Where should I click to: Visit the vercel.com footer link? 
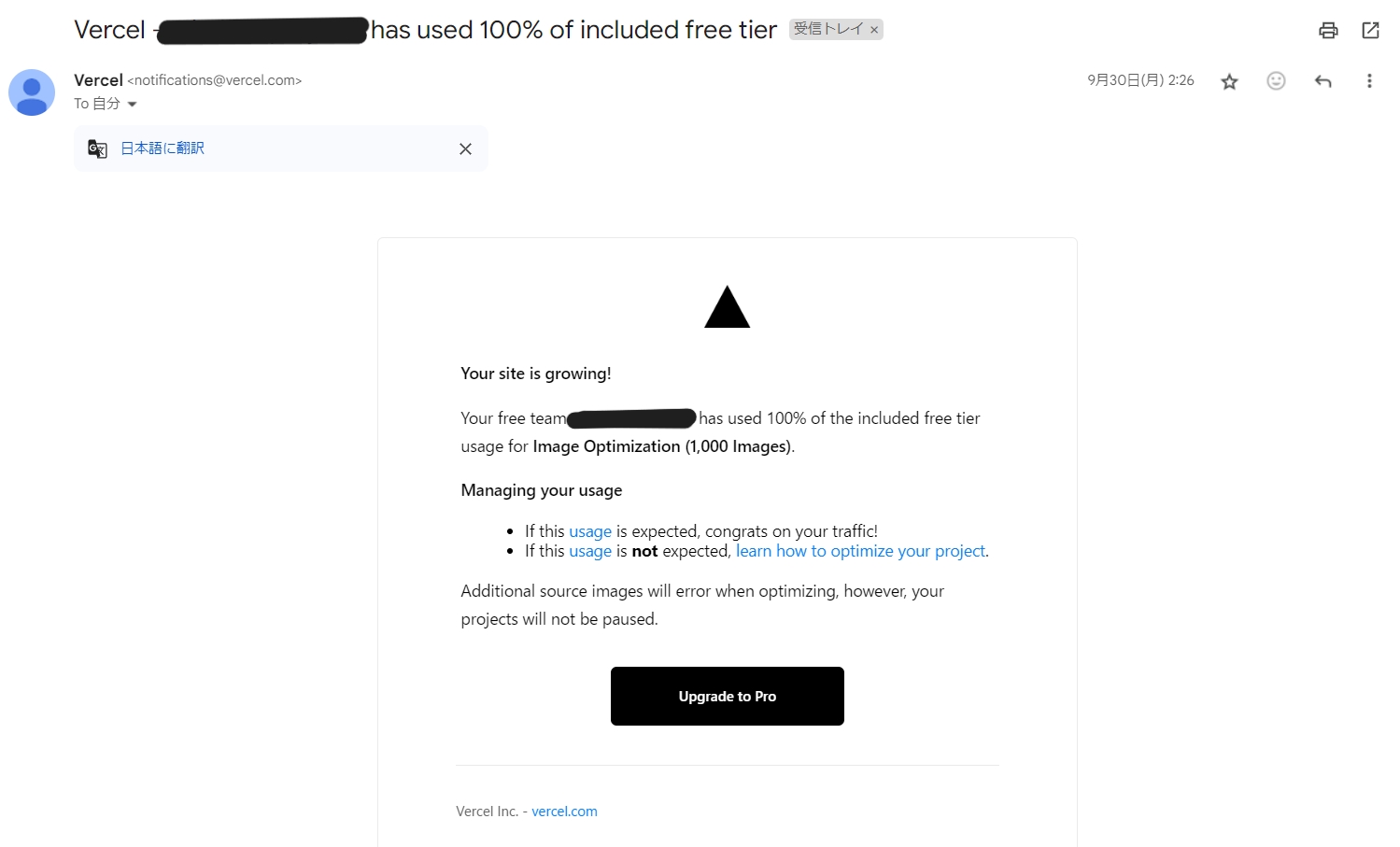coord(564,812)
